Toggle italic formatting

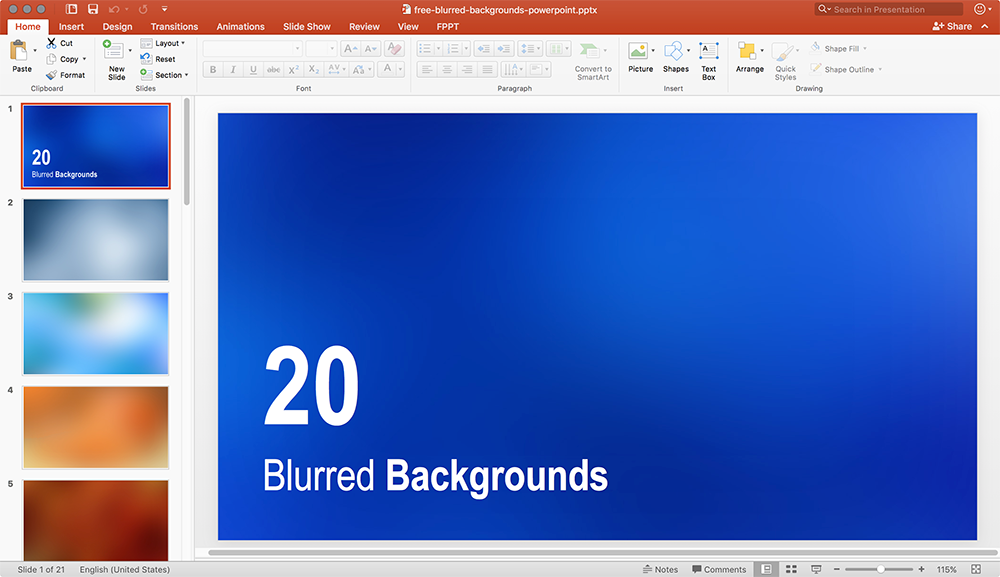coord(232,69)
